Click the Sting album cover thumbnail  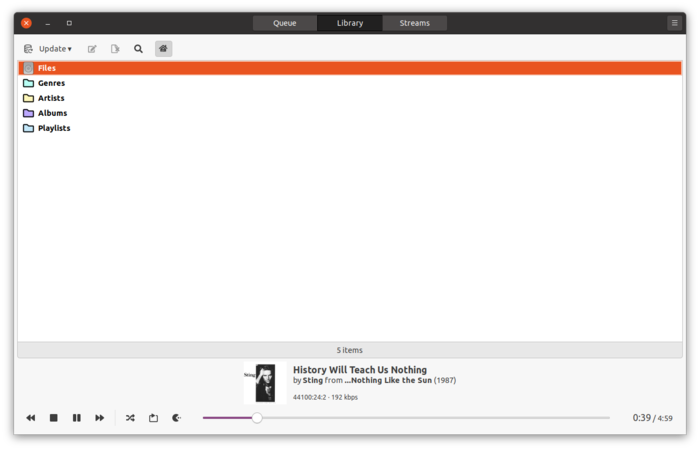[264, 383]
